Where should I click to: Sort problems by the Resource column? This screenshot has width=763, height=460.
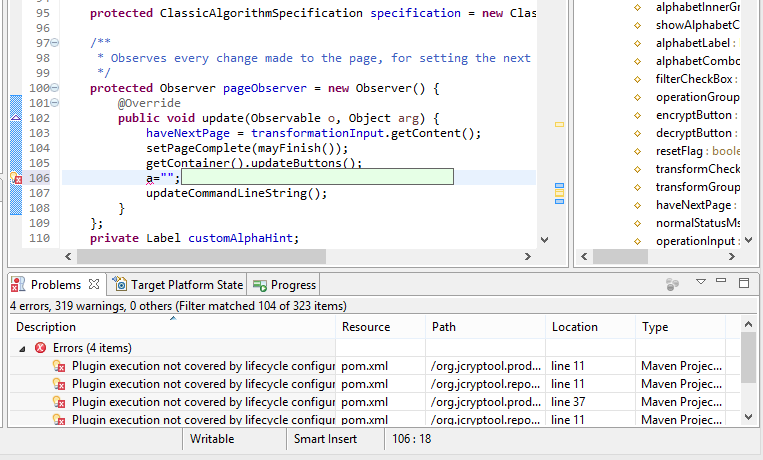(x=381, y=327)
